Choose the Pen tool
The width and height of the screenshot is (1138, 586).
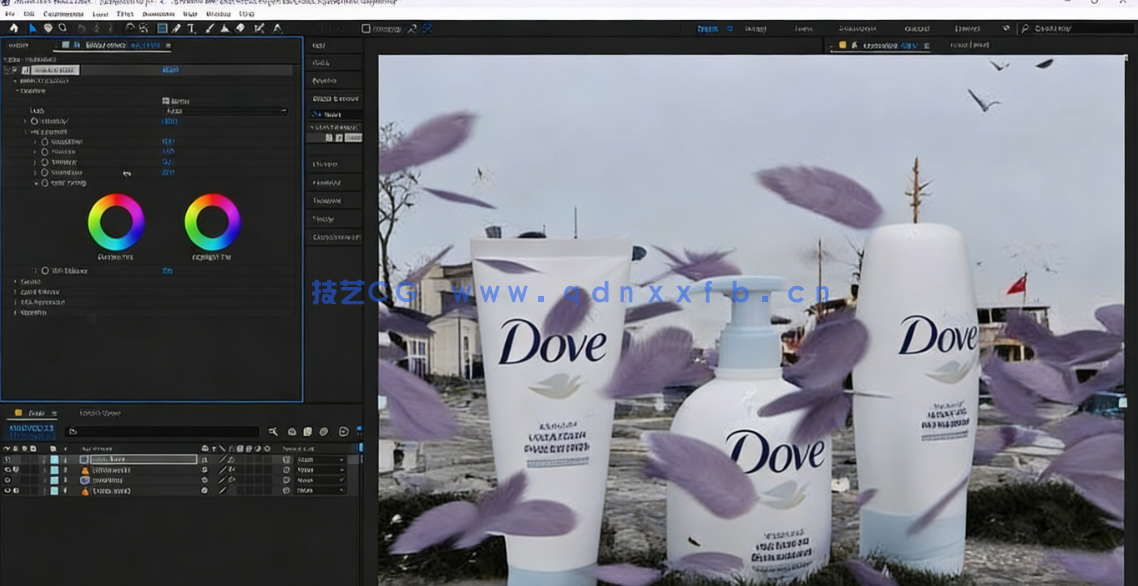click(175, 29)
